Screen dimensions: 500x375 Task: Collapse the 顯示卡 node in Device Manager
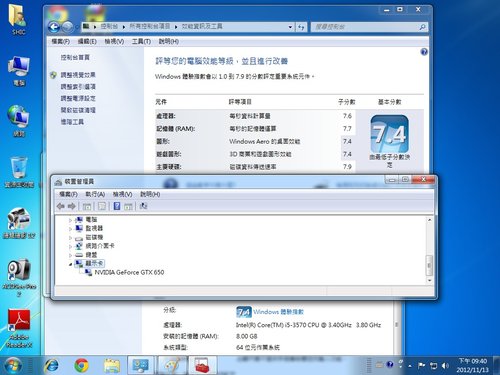(x=70, y=264)
